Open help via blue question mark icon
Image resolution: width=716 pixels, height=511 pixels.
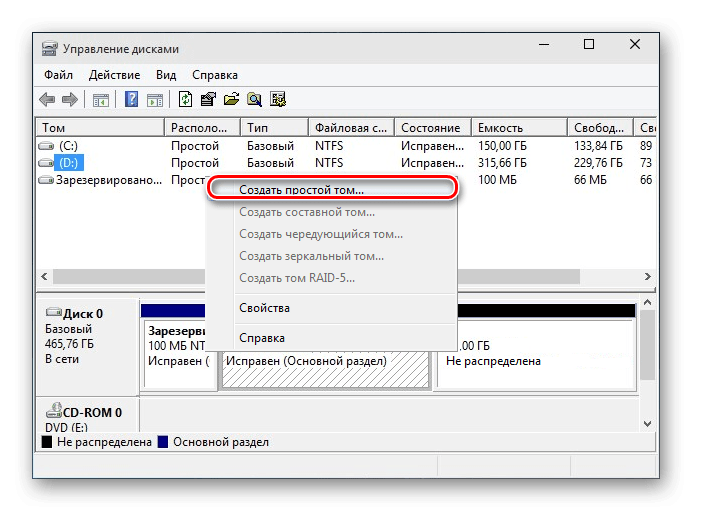tap(131, 99)
